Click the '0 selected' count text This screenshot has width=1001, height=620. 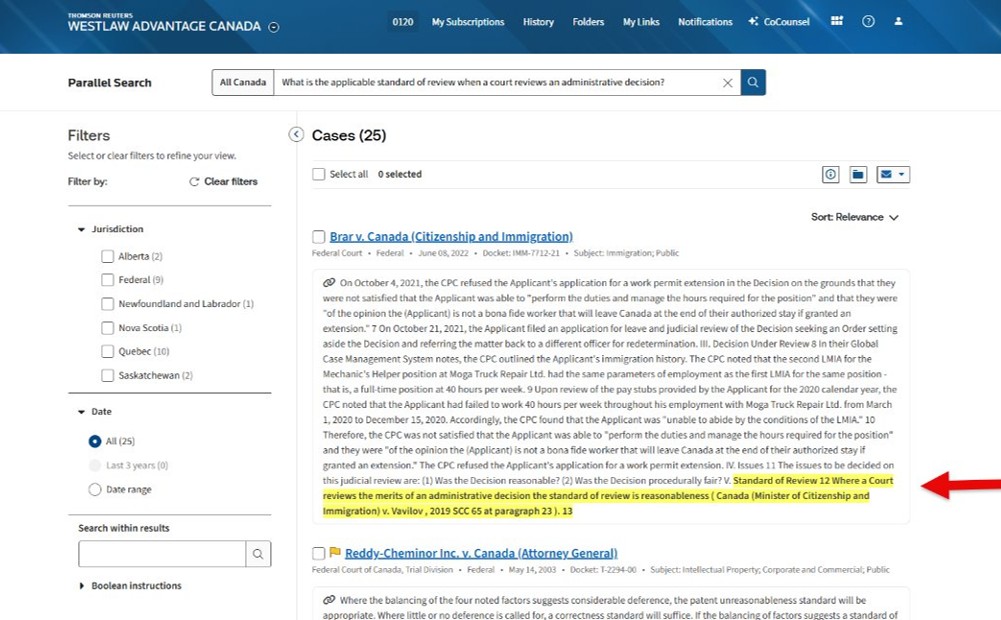click(x=400, y=174)
